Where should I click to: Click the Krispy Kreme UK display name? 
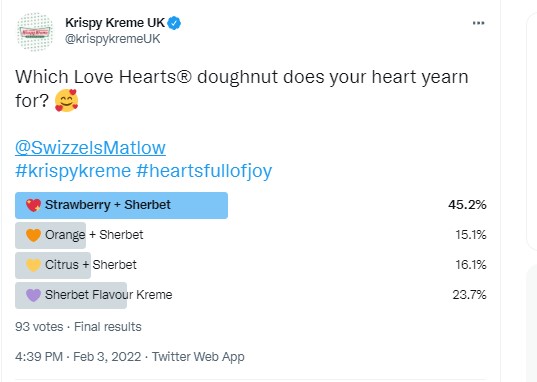pyautogui.click(x=115, y=23)
